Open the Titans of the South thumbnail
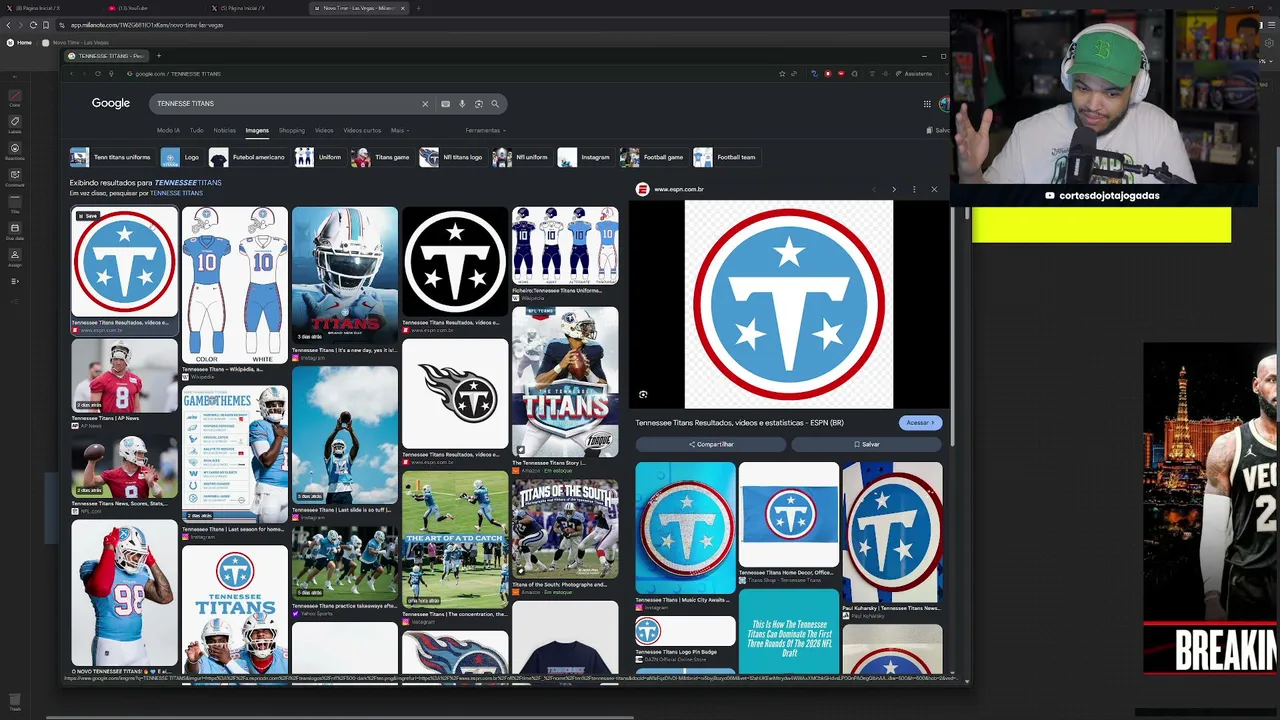 (x=565, y=529)
